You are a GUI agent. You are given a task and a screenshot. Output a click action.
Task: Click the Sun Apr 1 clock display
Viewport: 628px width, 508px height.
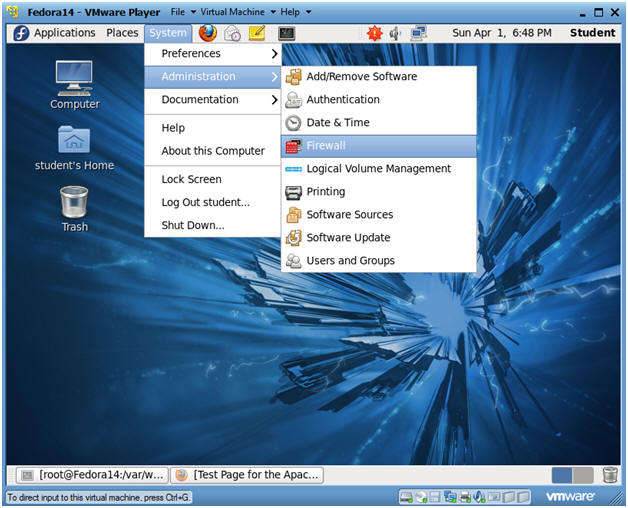(501, 33)
